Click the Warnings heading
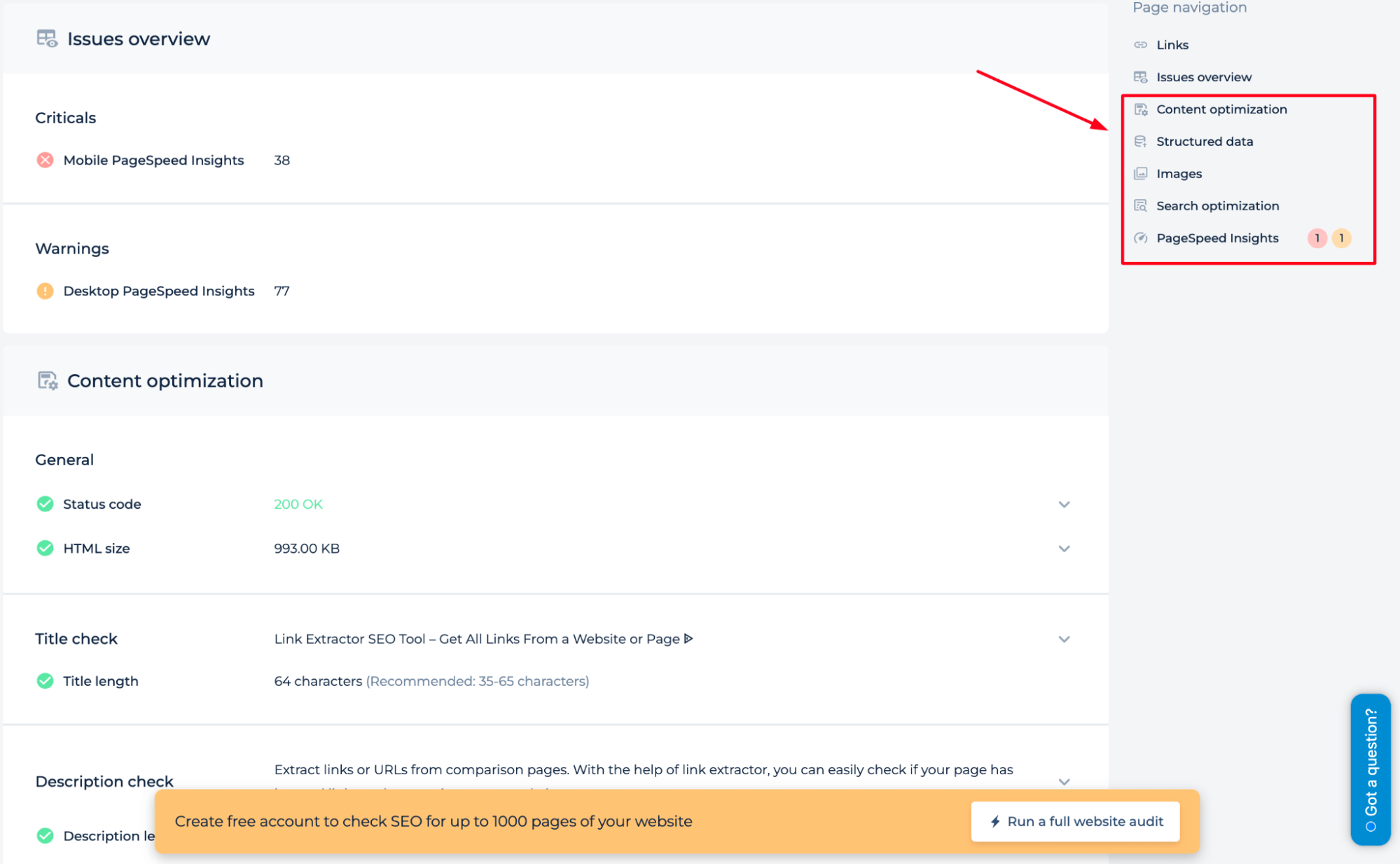Viewport: 1400px width, 864px height. [72, 249]
